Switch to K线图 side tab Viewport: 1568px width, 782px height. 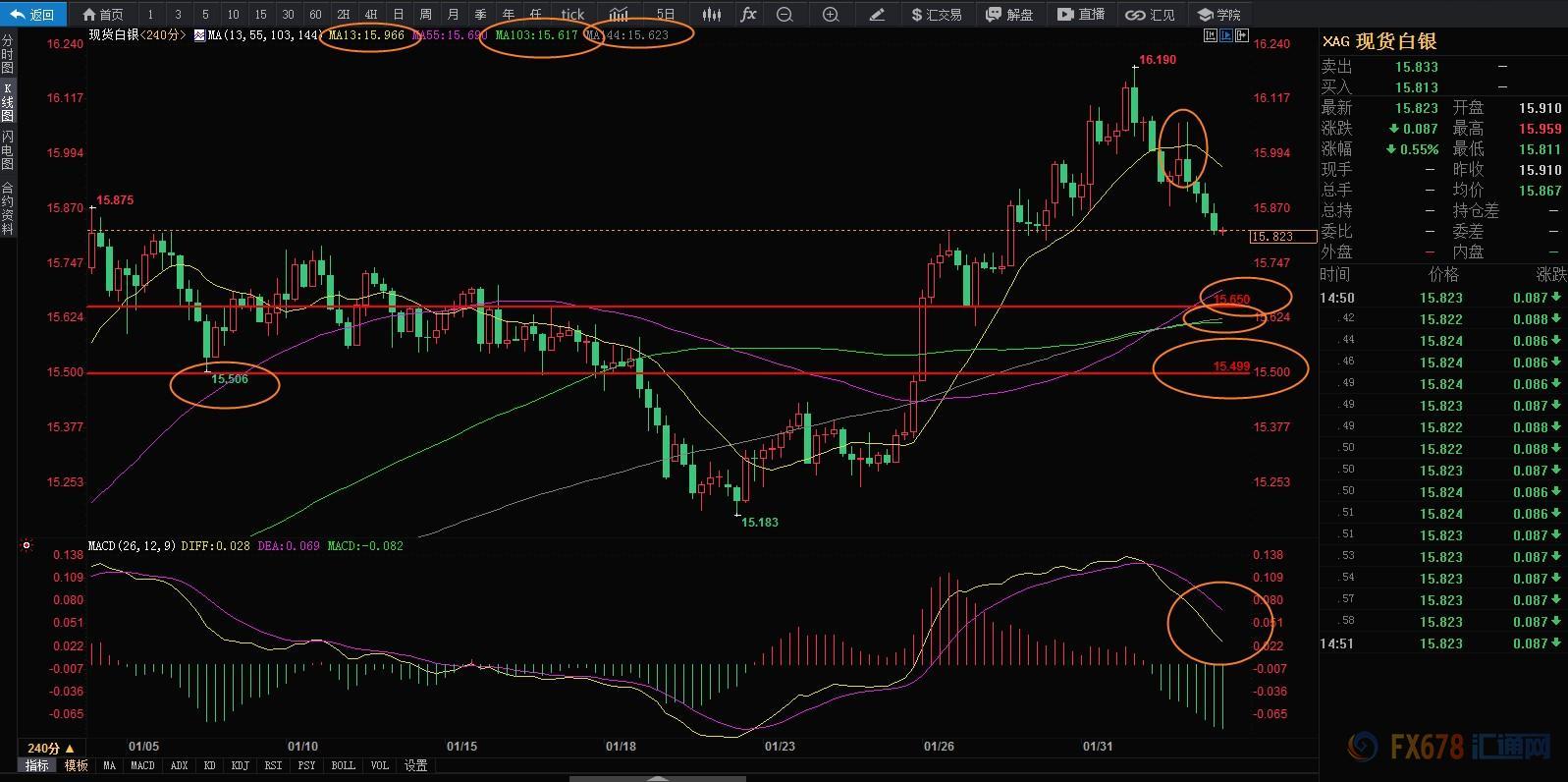(8, 102)
